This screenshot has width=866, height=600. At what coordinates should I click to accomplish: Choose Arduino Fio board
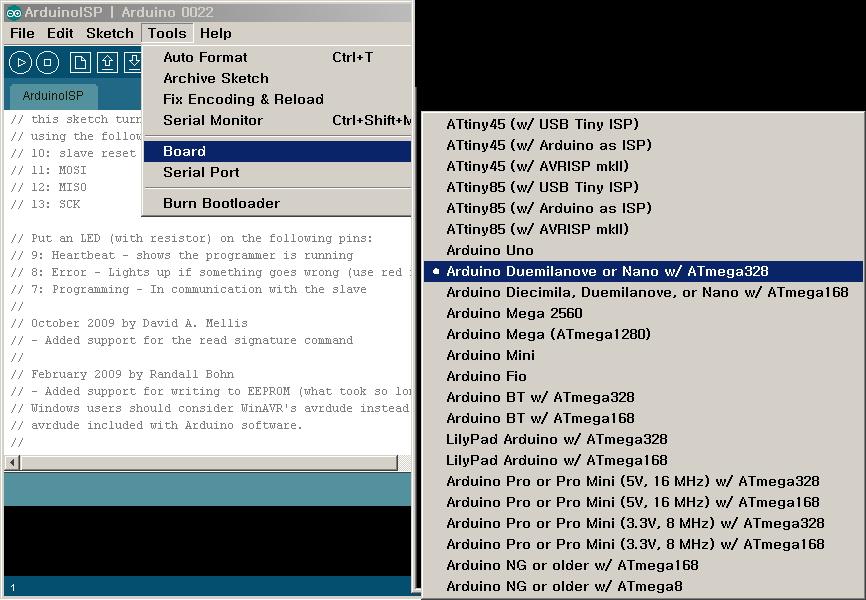point(643,376)
